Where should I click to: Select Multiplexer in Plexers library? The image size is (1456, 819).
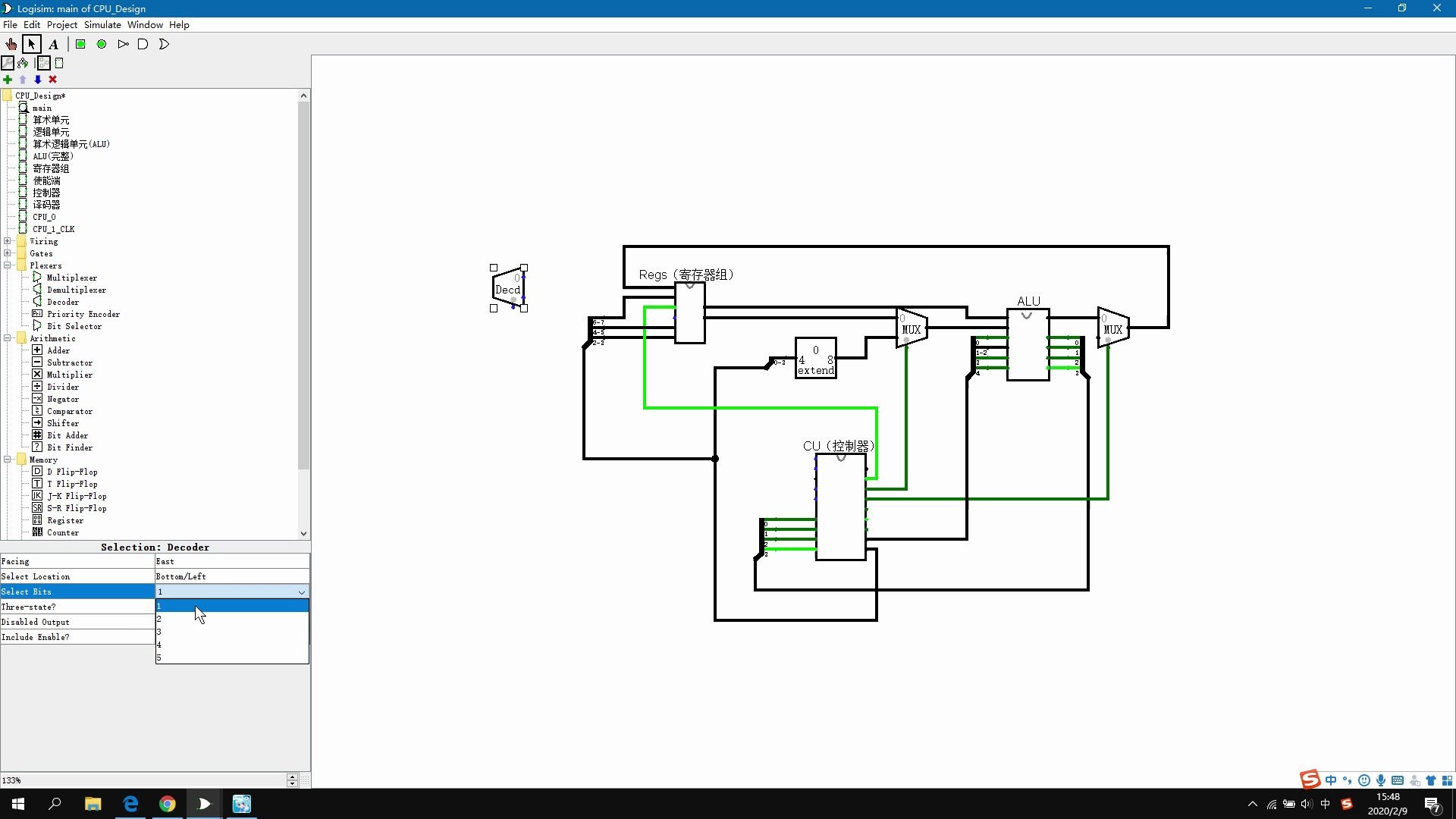[71, 278]
